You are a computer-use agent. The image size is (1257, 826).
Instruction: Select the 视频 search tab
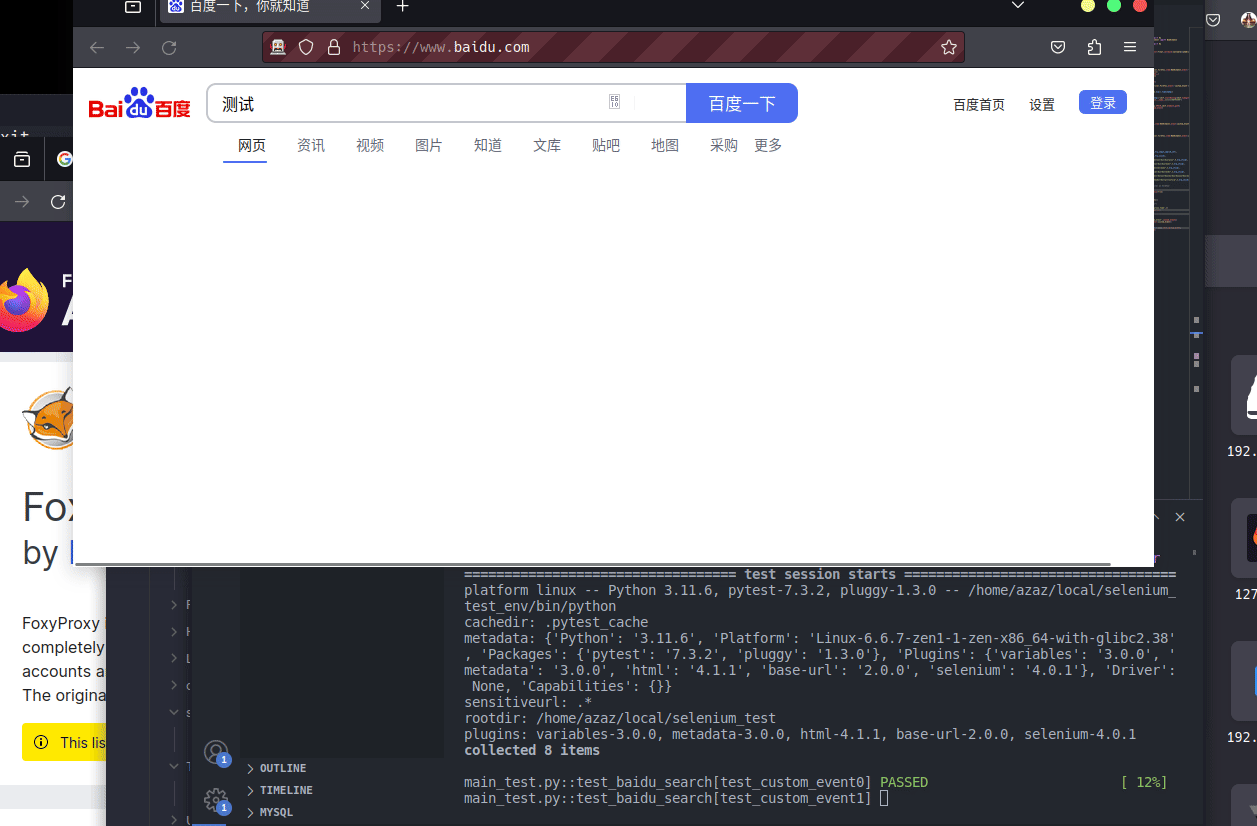370,145
